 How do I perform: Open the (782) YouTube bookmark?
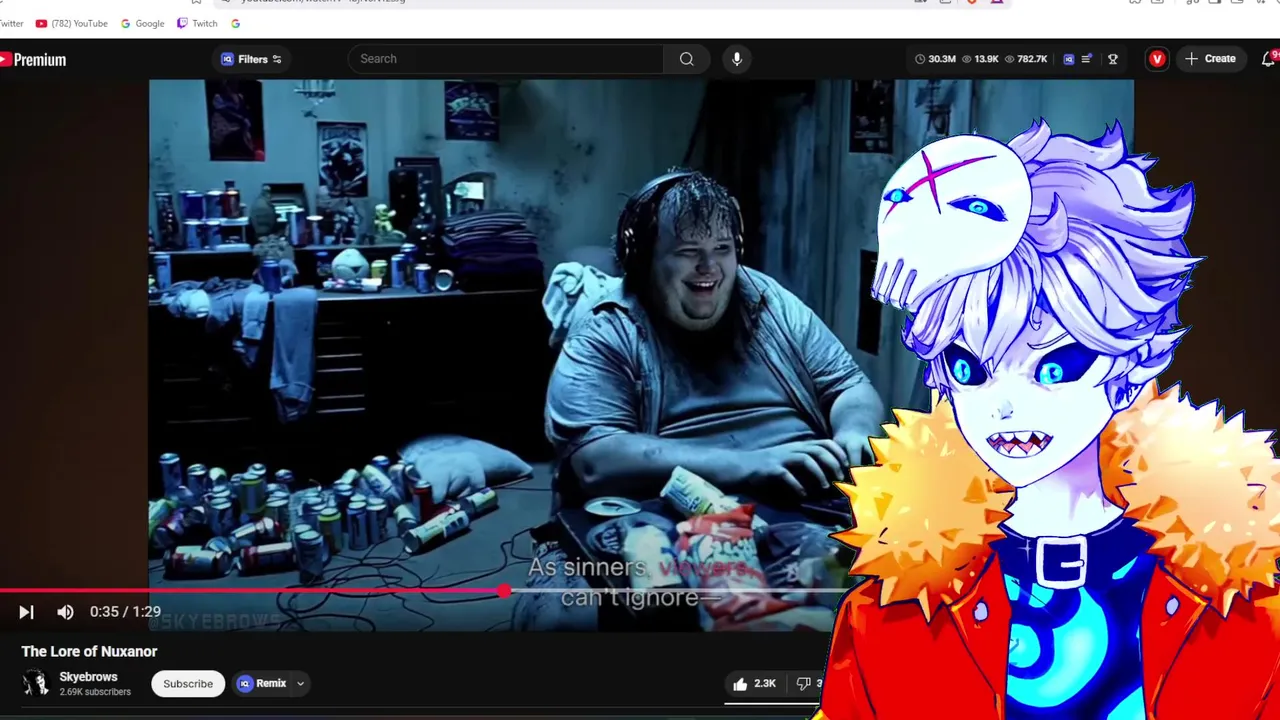tap(71, 23)
